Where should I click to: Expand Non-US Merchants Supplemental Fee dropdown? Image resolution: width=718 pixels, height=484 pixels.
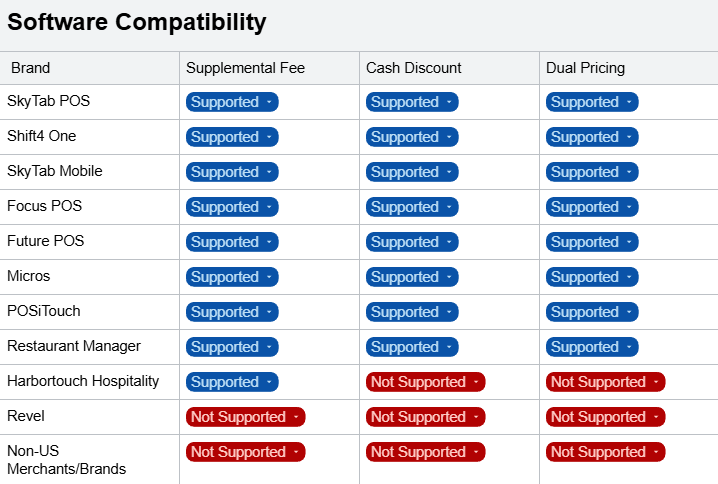tap(245, 452)
